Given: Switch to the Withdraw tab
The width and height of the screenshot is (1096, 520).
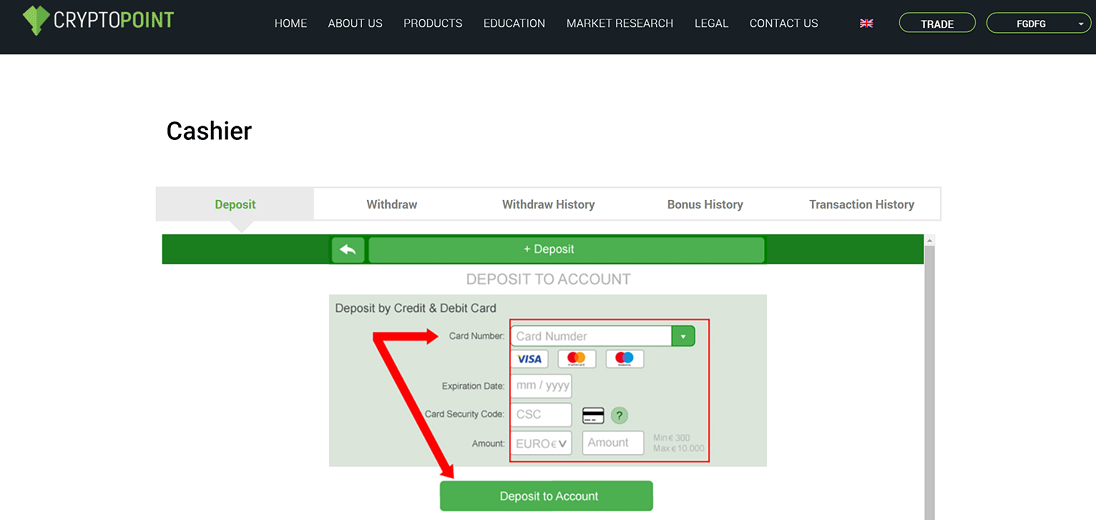Looking at the screenshot, I should (391, 204).
